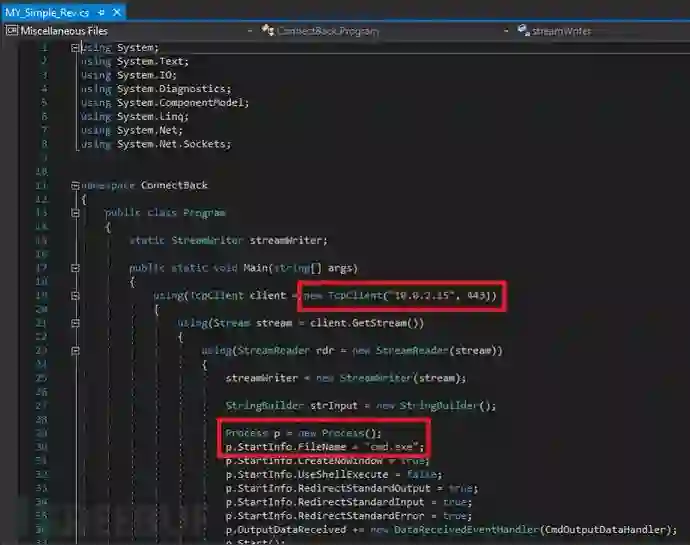
Task: Click the 'static StreamWriter streamWriter;' field
Action: (x=229, y=240)
